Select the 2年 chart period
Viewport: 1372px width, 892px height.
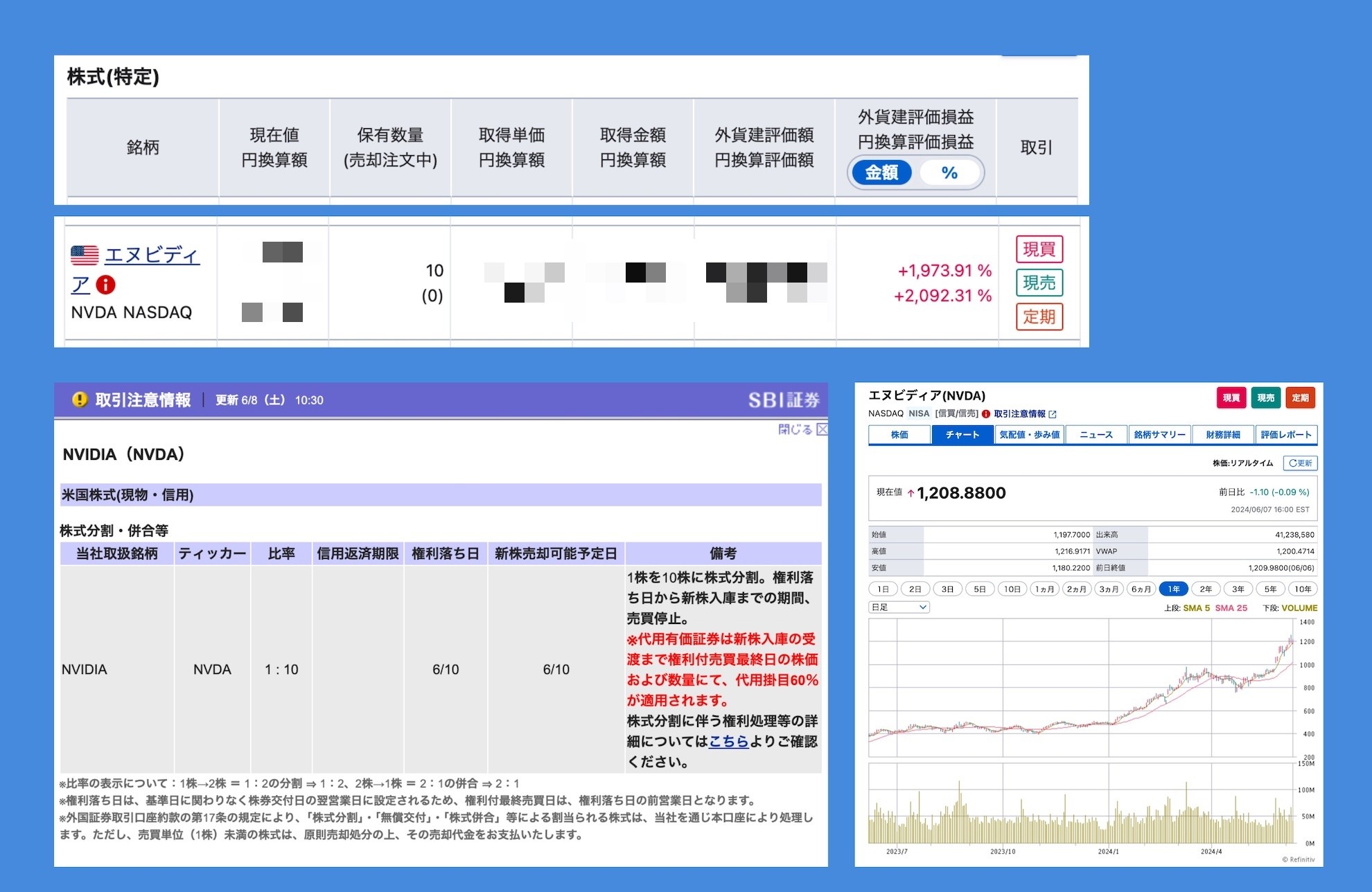(x=1206, y=589)
